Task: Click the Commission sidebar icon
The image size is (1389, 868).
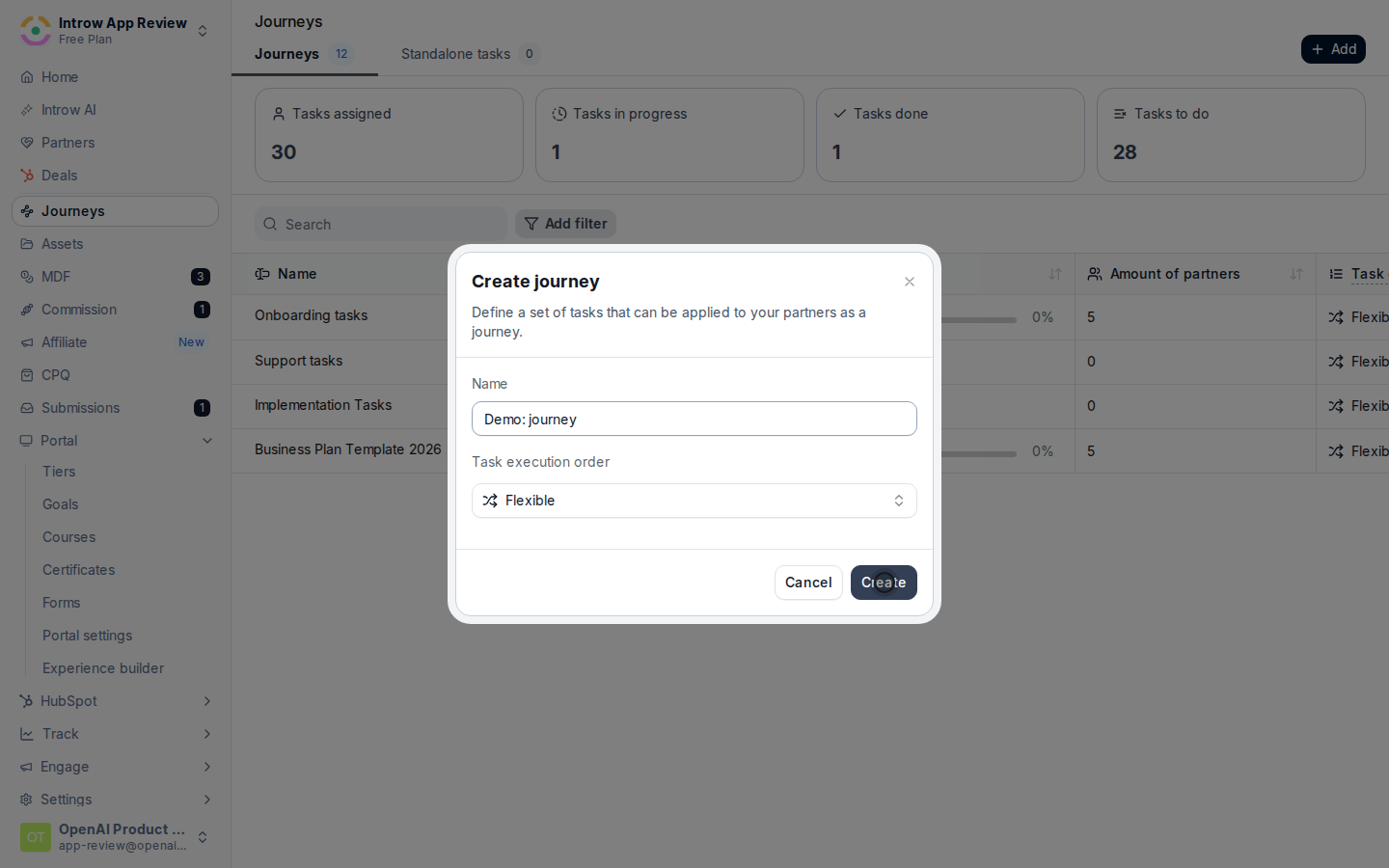Action: click(x=27, y=310)
